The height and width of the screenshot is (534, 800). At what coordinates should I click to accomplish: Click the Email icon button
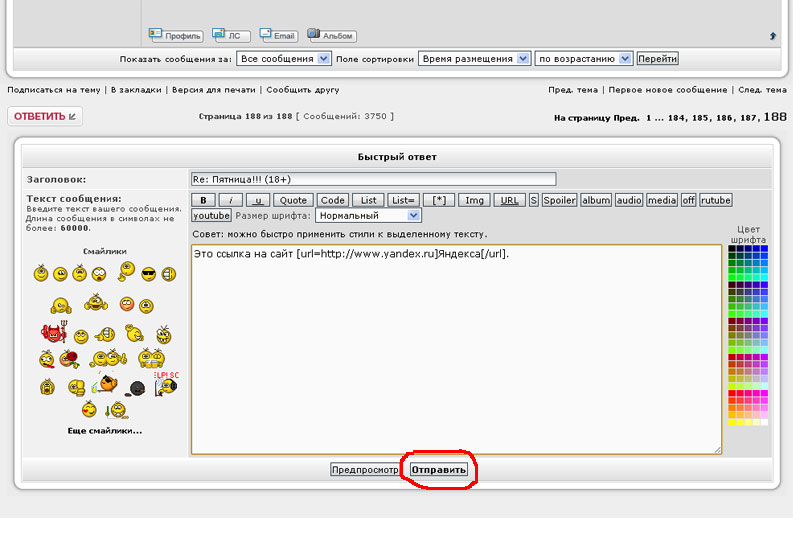pos(279,35)
